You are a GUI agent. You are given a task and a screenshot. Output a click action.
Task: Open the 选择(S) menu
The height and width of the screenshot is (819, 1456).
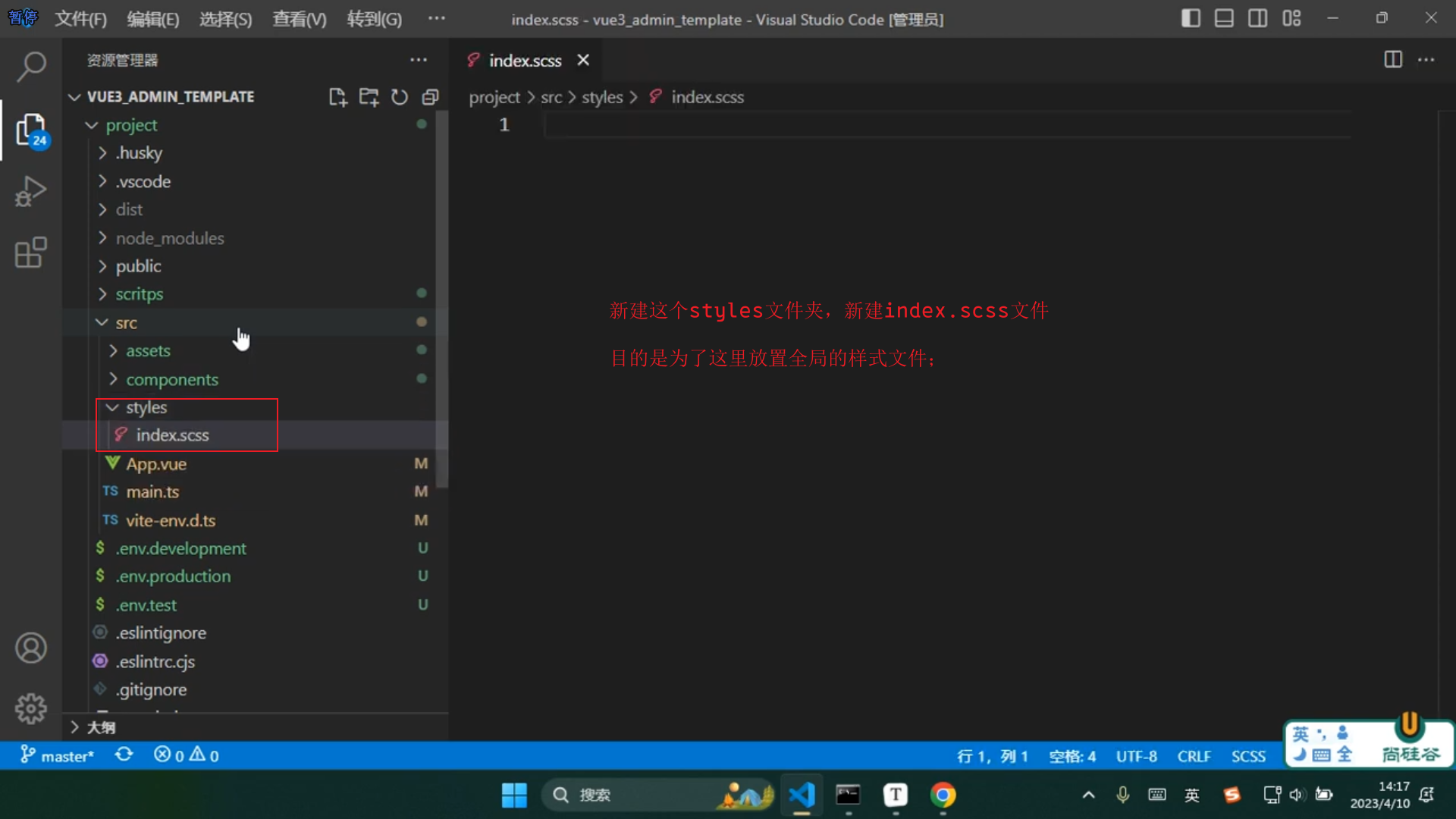tap(225, 19)
